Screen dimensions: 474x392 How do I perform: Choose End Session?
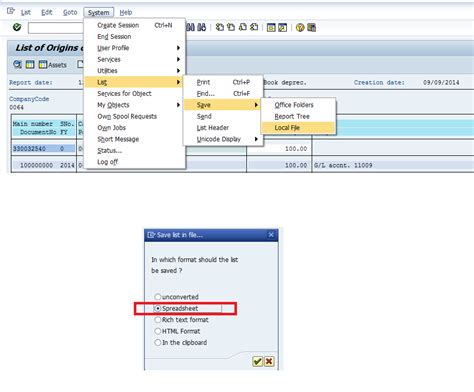(135, 36)
